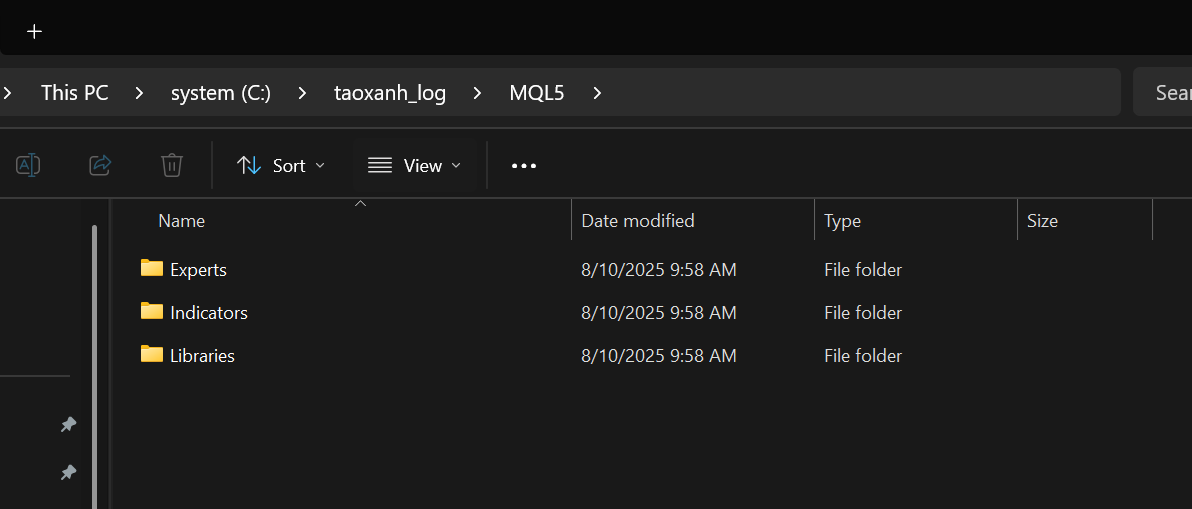Click the Libraries folder icon
This screenshot has height=509, width=1192.
click(152, 355)
